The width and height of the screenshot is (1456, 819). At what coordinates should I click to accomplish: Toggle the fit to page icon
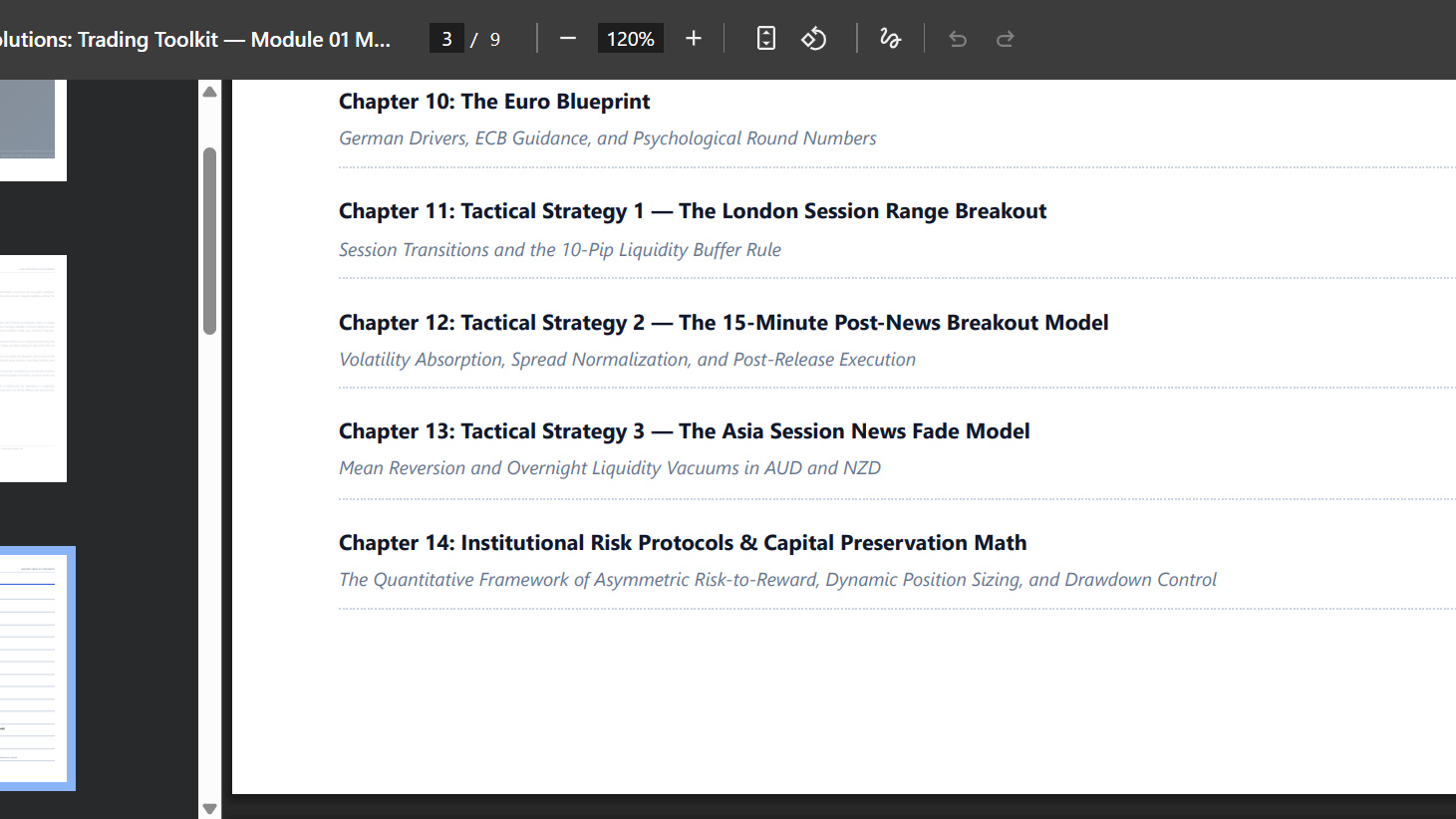tap(765, 39)
